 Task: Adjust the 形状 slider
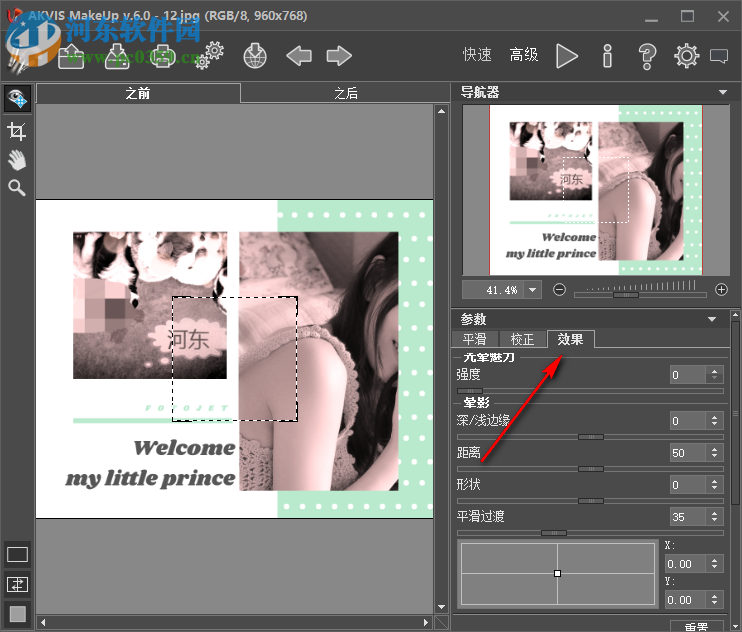(591, 500)
